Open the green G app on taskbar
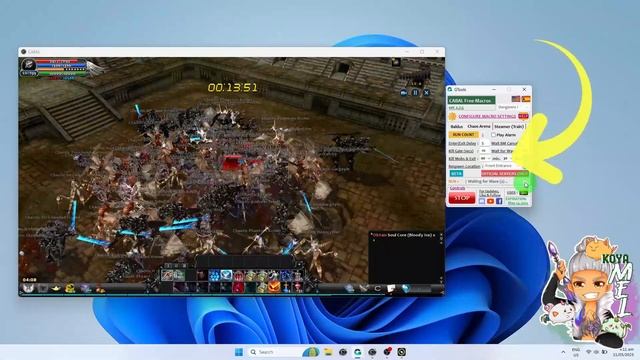640x360 pixels. [x=358, y=352]
